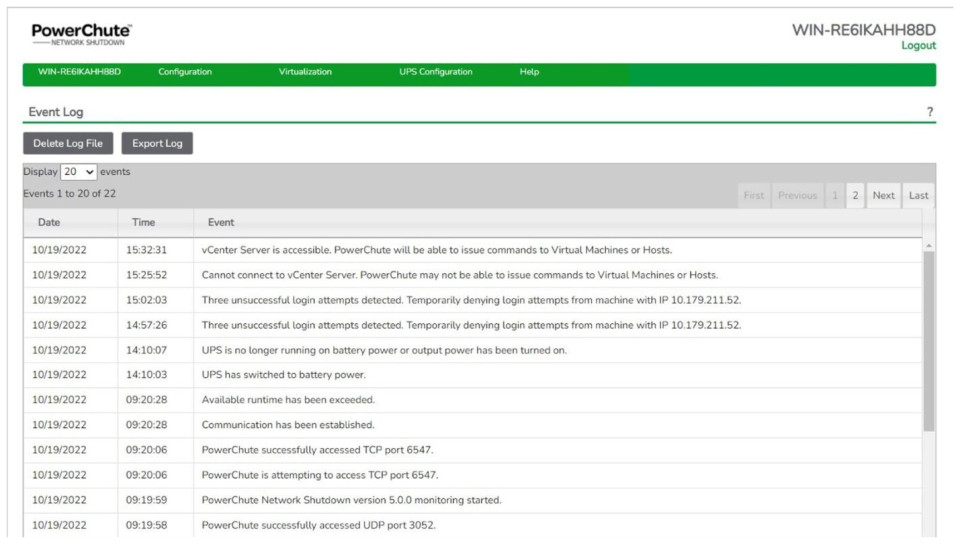Expand the Display events count dropdown
Screen dimensions: 960x544
tap(79, 172)
